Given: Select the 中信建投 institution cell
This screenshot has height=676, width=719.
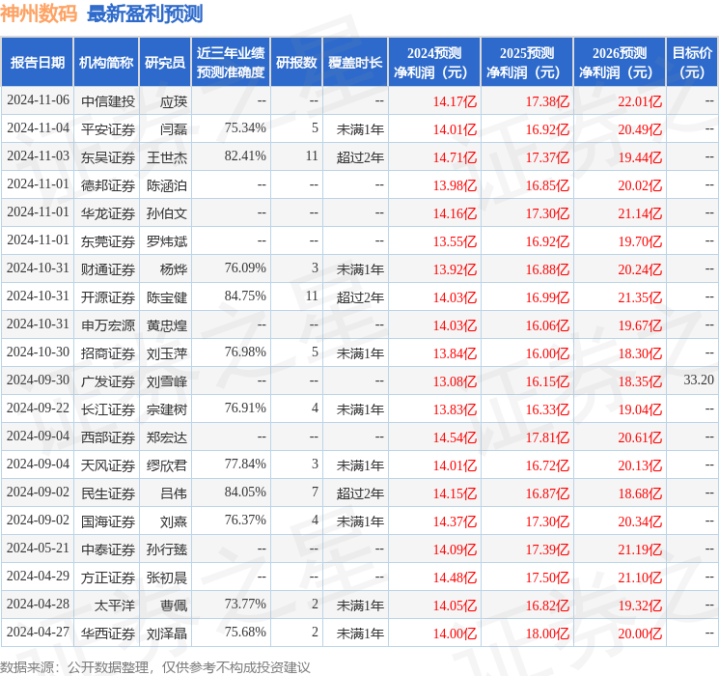Looking at the screenshot, I should [108, 101].
